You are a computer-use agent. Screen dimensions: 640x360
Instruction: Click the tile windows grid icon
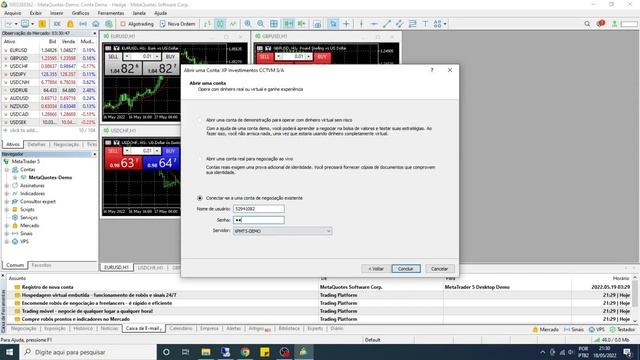coord(274,24)
